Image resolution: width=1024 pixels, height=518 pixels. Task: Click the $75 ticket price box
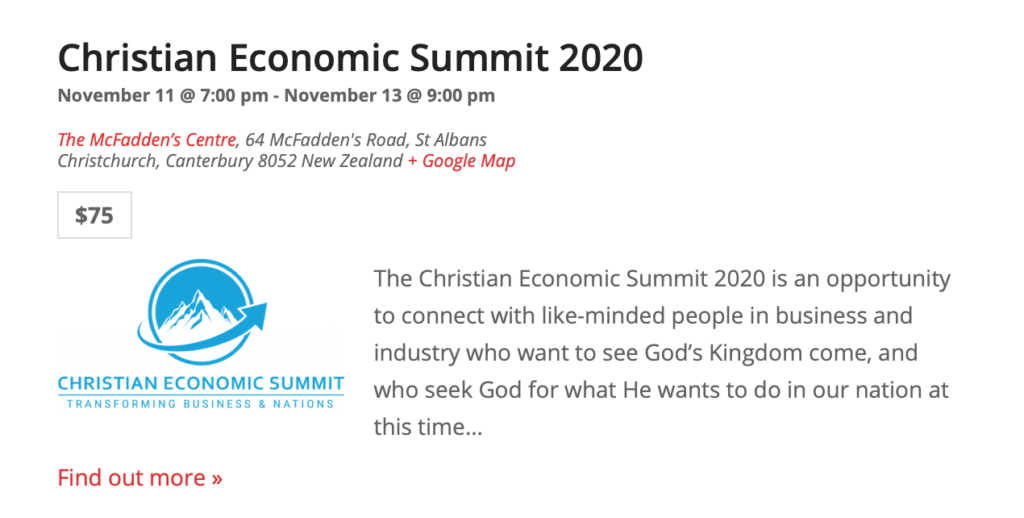pos(94,215)
